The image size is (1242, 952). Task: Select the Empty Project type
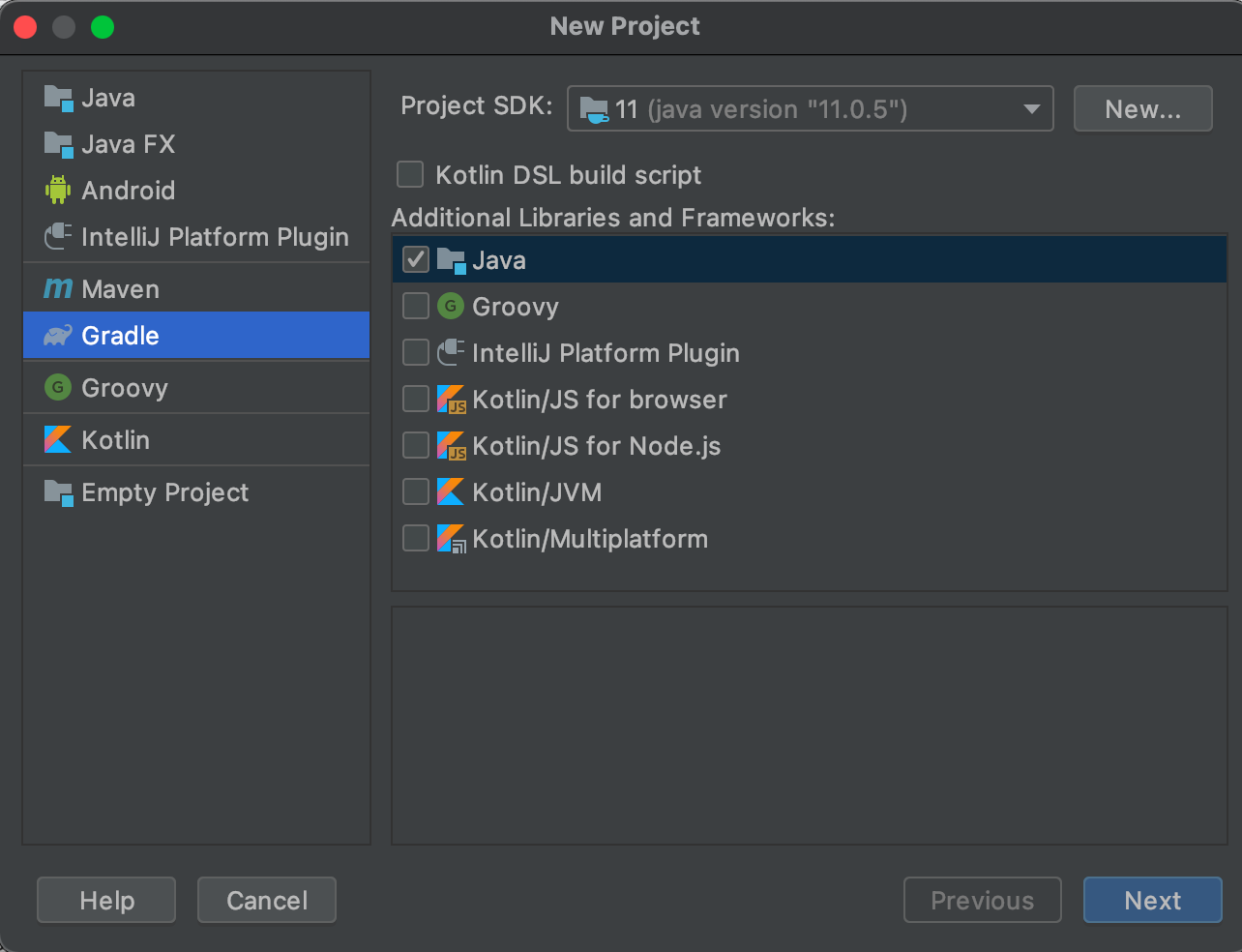pyautogui.click(x=196, y=492)
